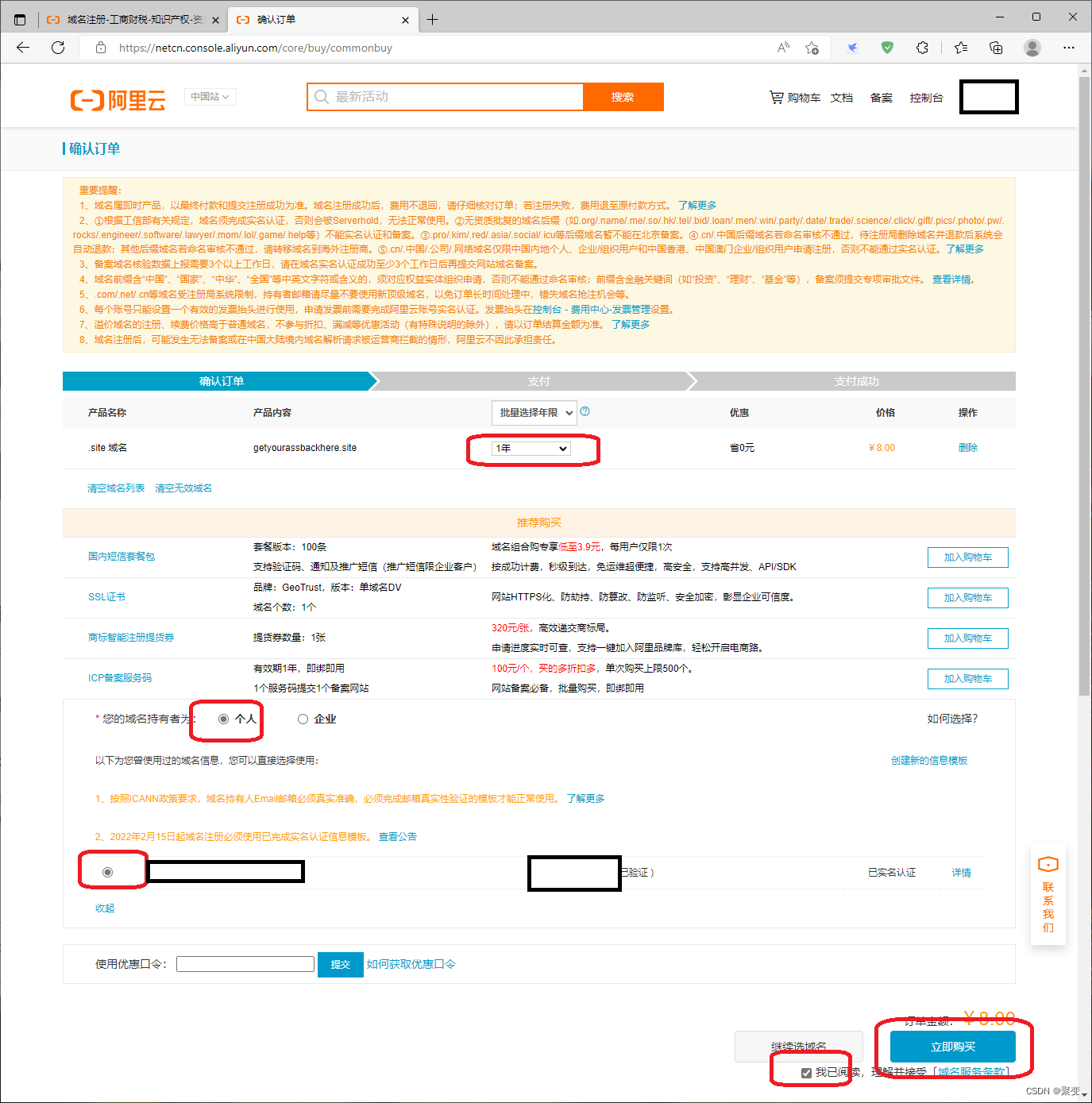Open 联系我们 contact widget
This screenshot has height=1103, width=1092.
tap(1048, 894)
